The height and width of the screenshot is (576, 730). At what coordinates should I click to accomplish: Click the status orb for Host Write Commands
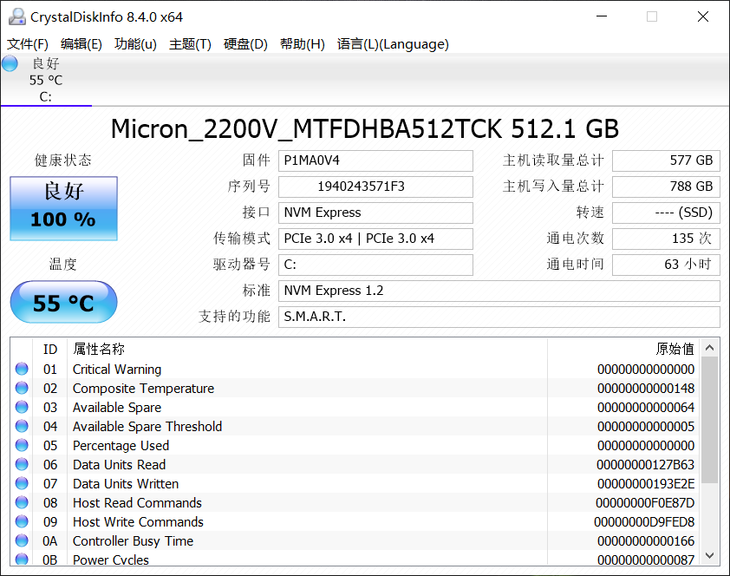pyautogui.click(x=22, y=522)
